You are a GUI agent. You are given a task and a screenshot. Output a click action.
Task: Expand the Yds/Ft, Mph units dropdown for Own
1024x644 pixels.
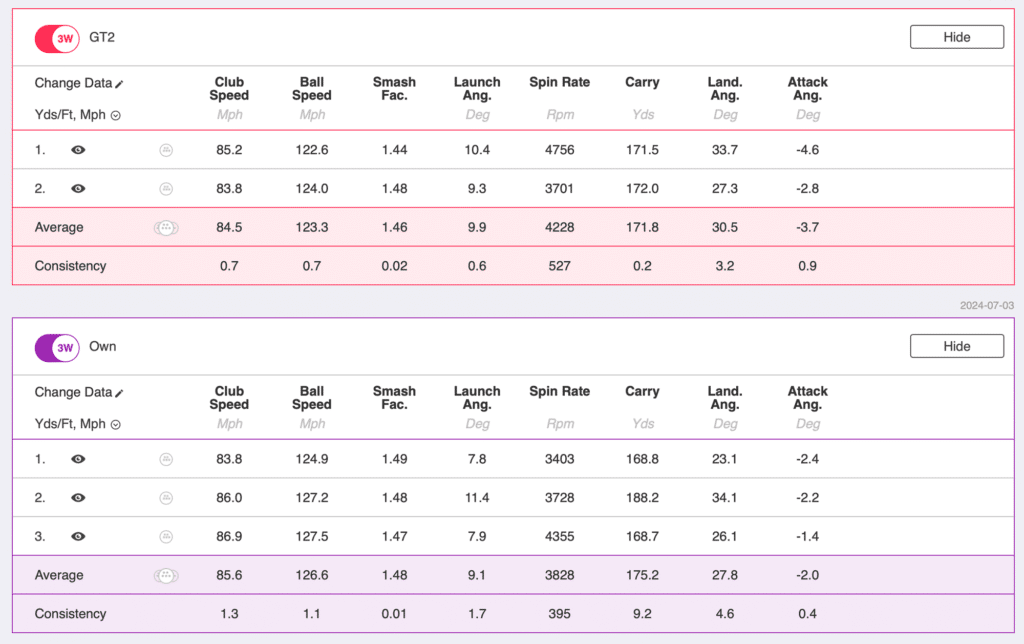click(116, 425)
